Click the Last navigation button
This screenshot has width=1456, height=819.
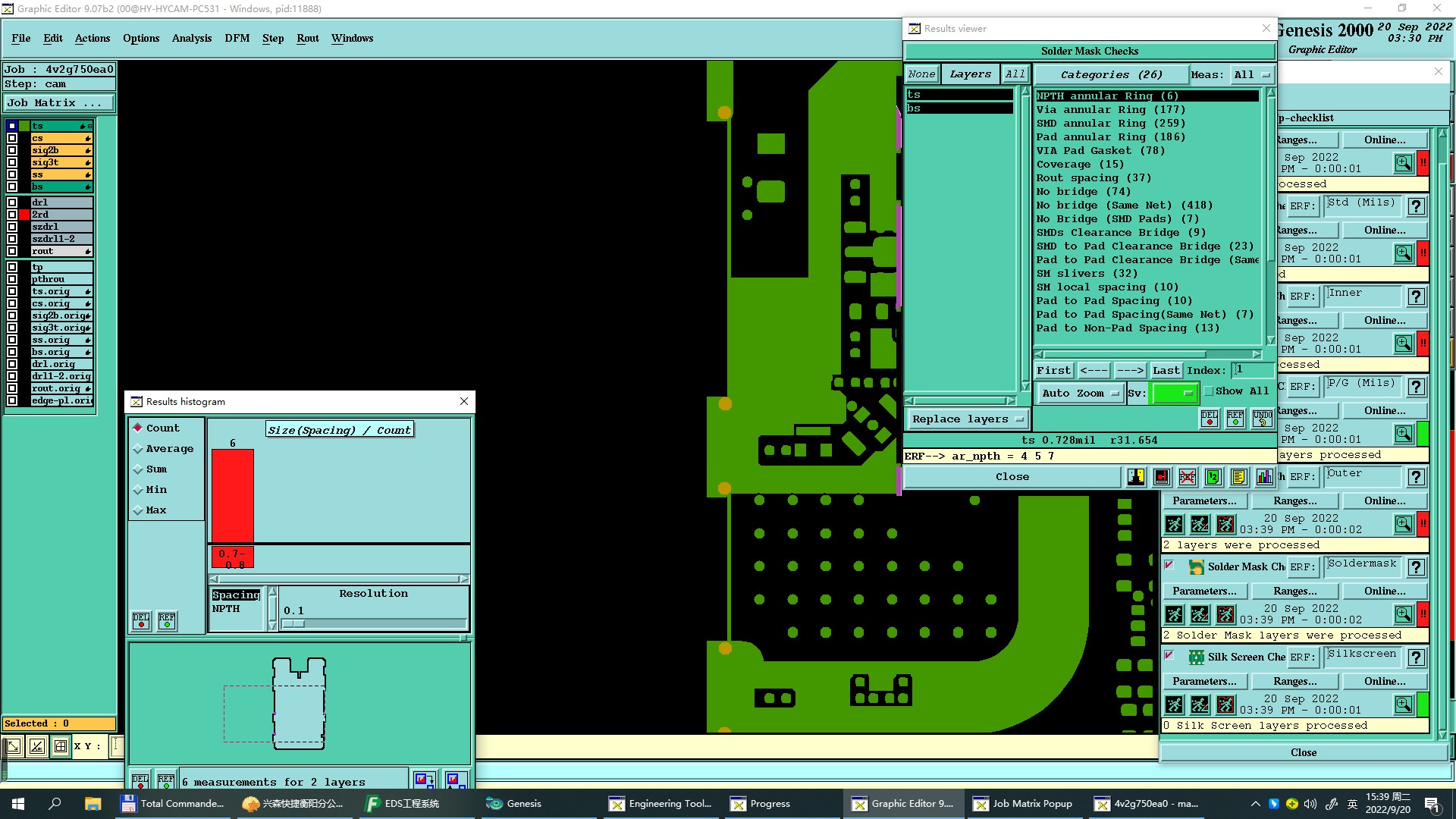(x=1166, y=370)
